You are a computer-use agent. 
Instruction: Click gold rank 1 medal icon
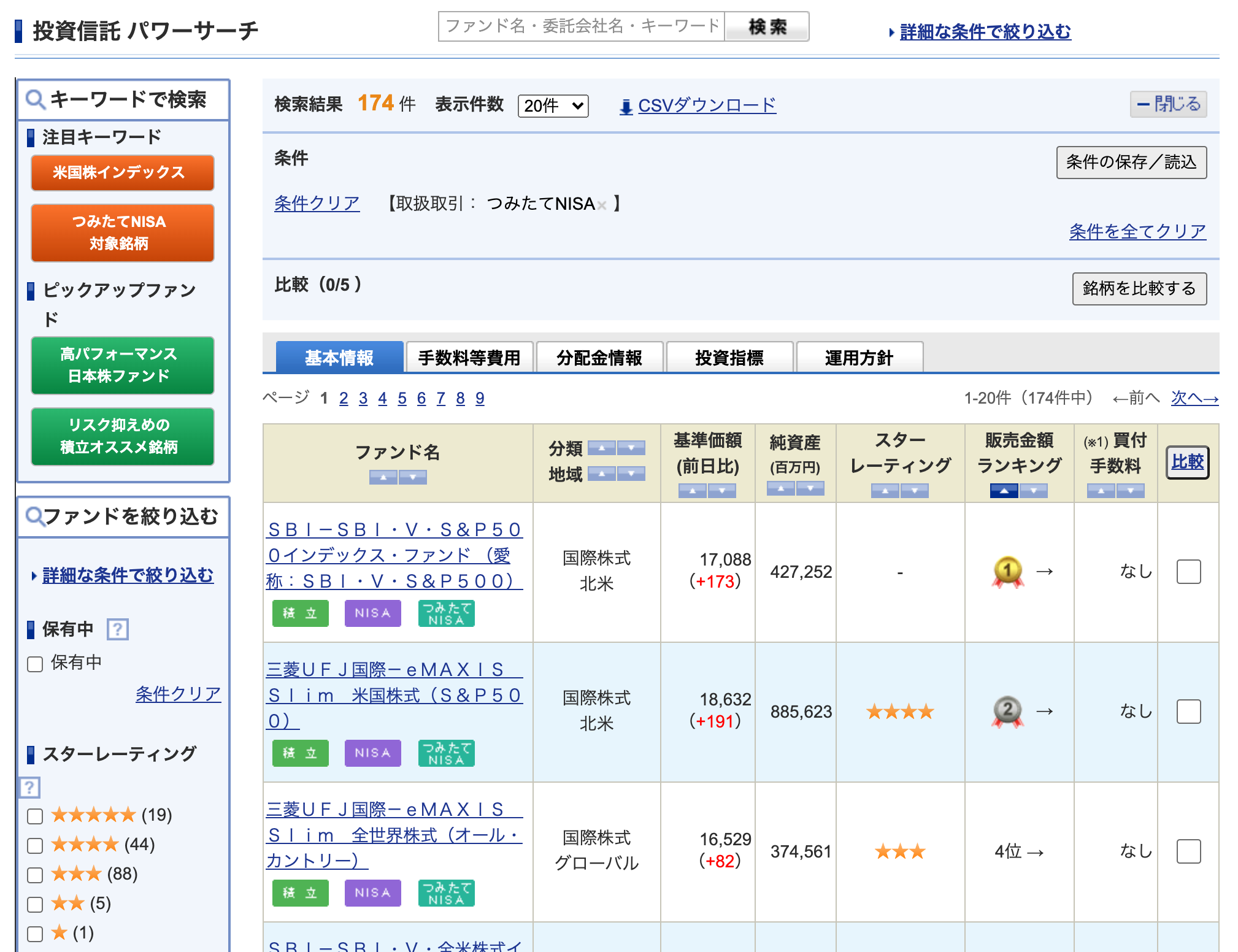click(1007, 572)
